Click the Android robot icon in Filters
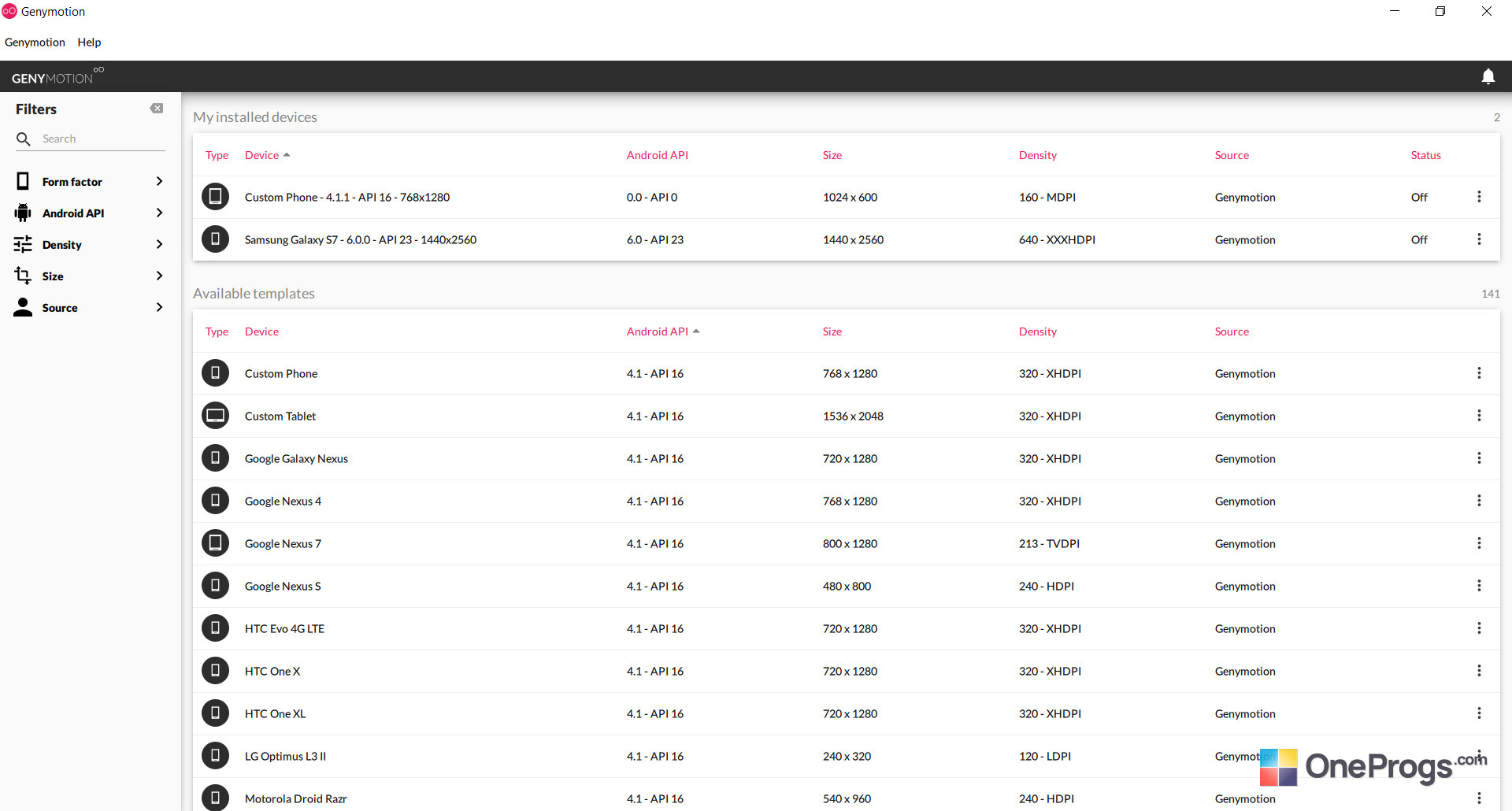Image resolution: width=1512 pixels, height=811 pixels. pos(23,213)
